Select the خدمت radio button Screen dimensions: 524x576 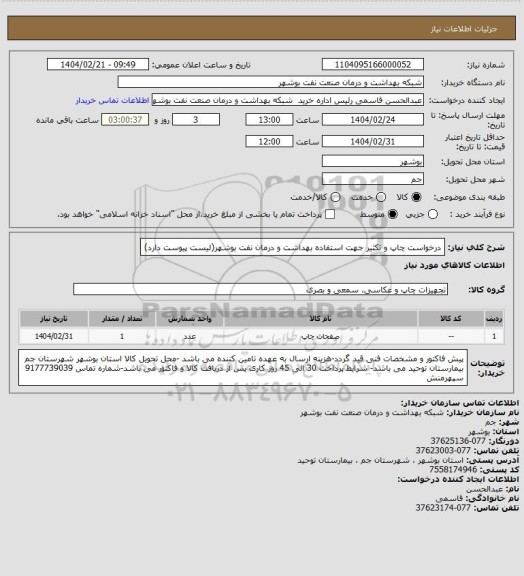coord(381,197)
